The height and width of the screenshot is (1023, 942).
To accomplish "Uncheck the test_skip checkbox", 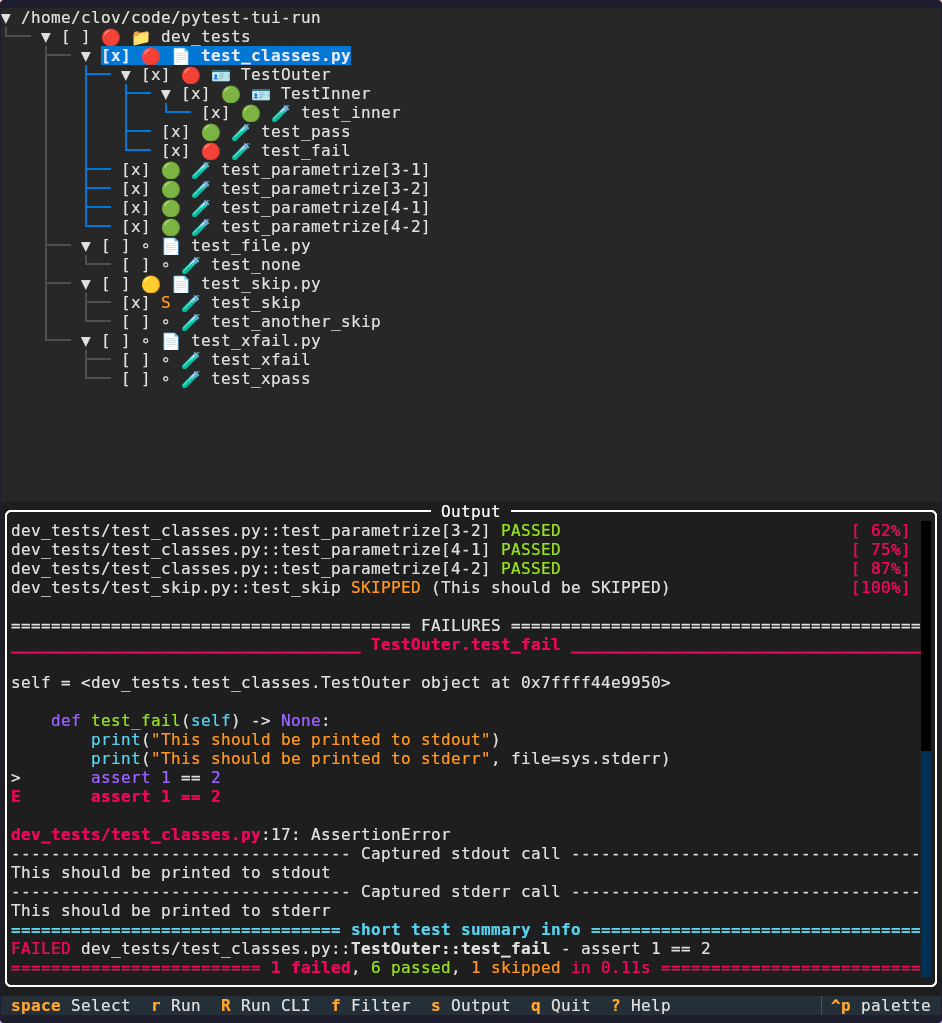I will [x=136, y=303].
